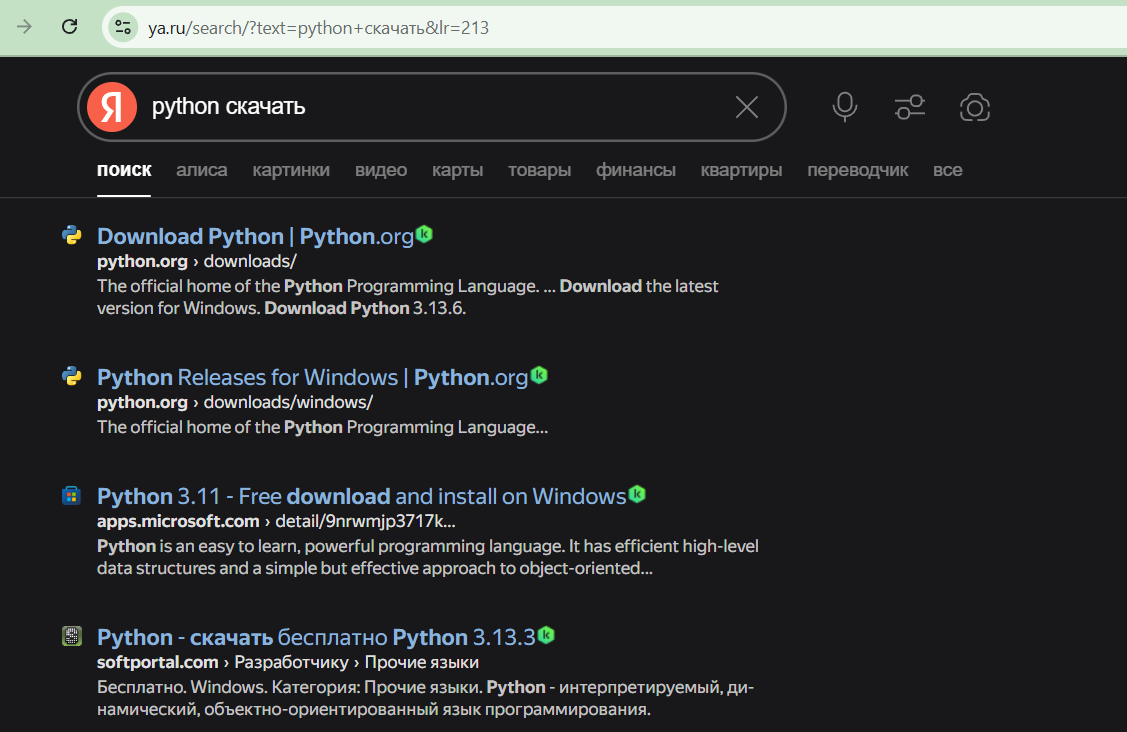Click the ya.ru address bar URL
Viewport: 1127px width, 732px height.
(x=318, y=28)
